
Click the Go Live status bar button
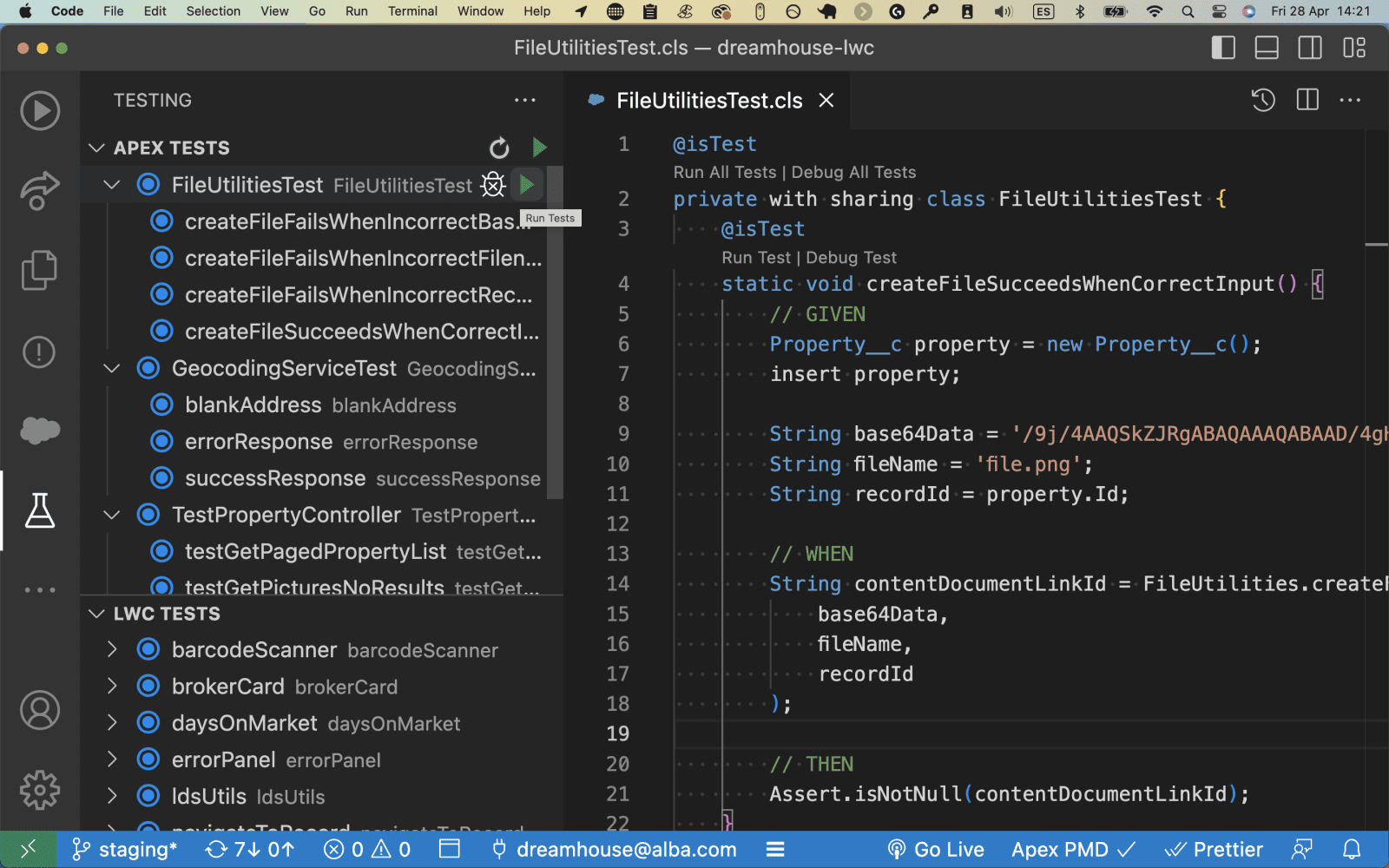click(936, 849)
